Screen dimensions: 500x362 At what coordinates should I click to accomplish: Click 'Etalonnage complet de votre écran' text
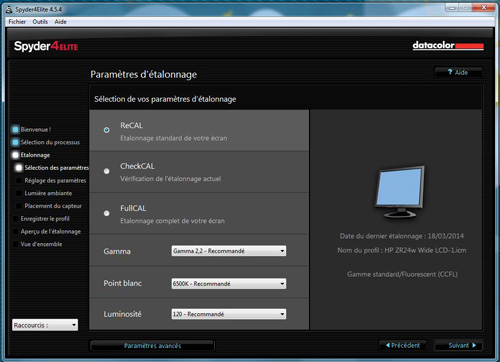pos(172,221)
